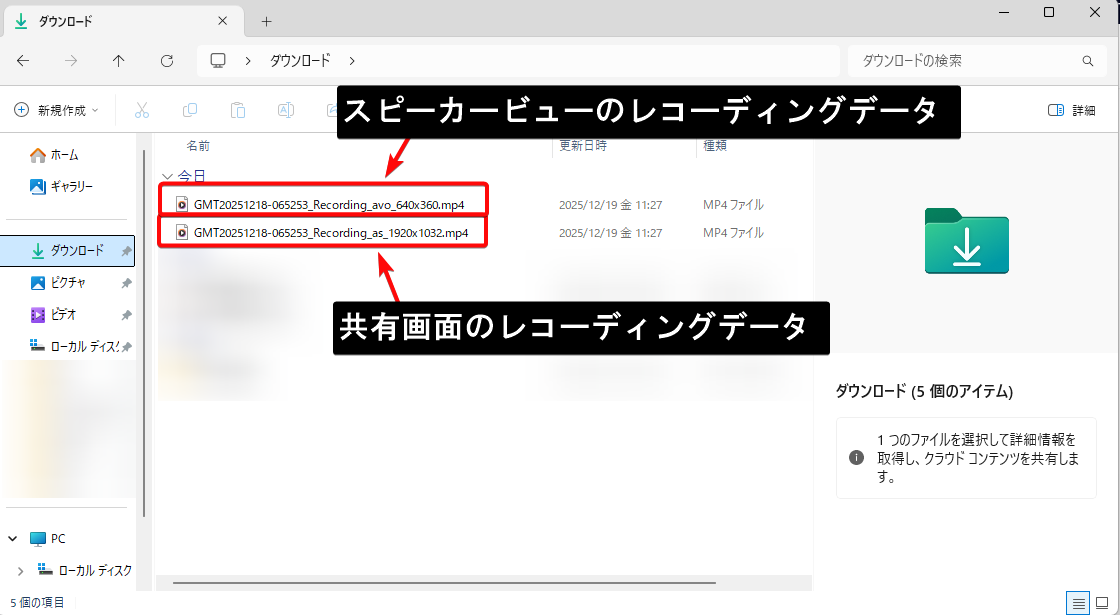Click the Copy icon in toolbar
Image resolution: width=1120 pixels, height=615 pixels.
(x=190, y=110)
